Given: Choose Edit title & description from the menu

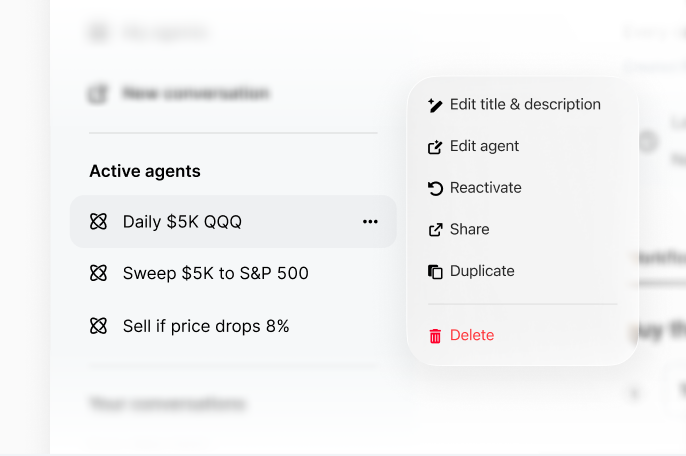Looking at the screenshot, I should (525, 104).
